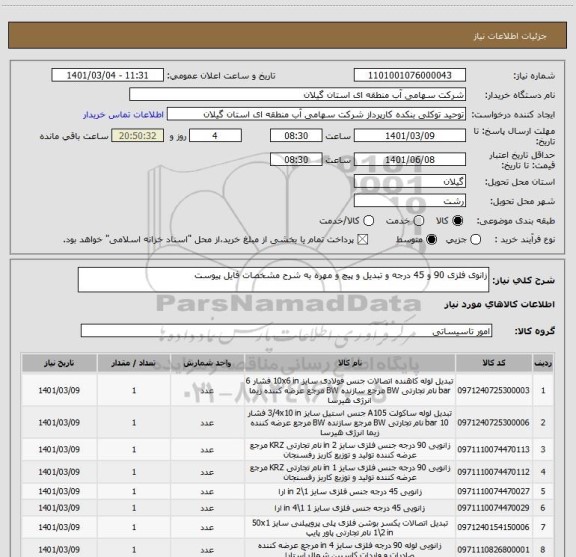Choose the جزیی purchase process option
The image size is (576, 557).
click(x=475, y=240)
